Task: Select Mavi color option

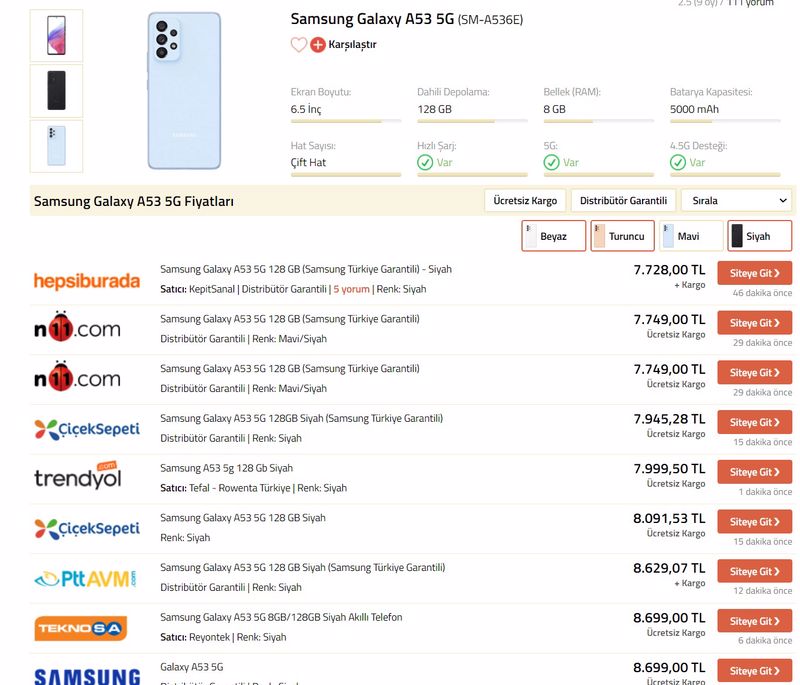Action: coord(691,236)
